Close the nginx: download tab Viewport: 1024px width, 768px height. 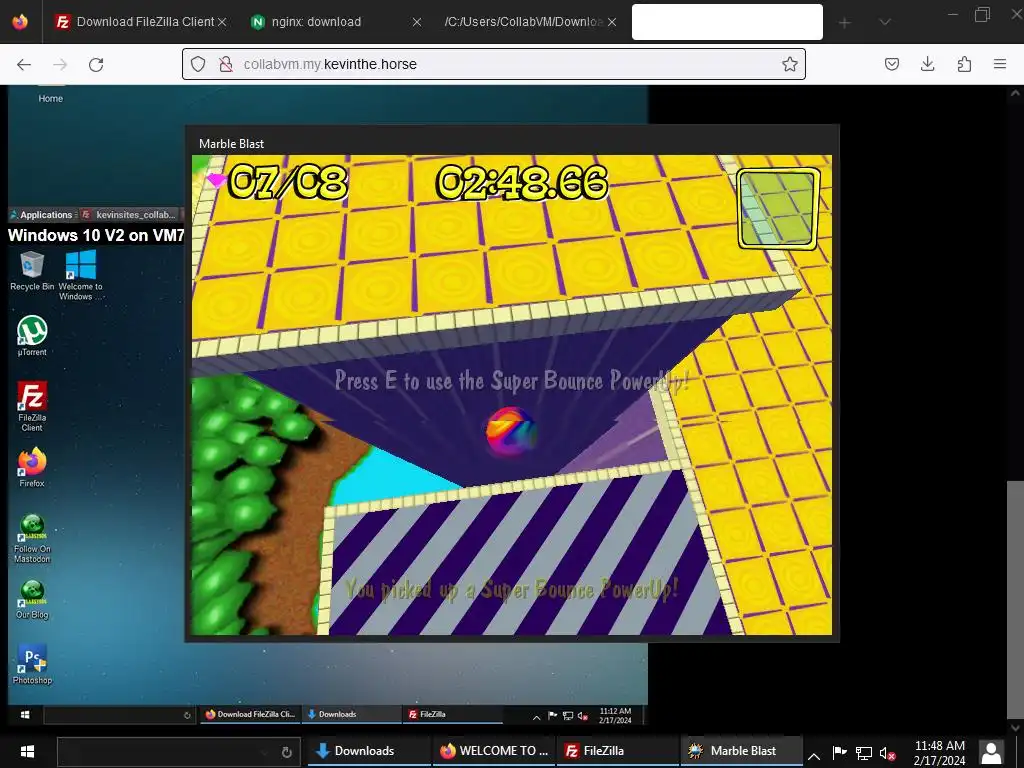point(417,22)
